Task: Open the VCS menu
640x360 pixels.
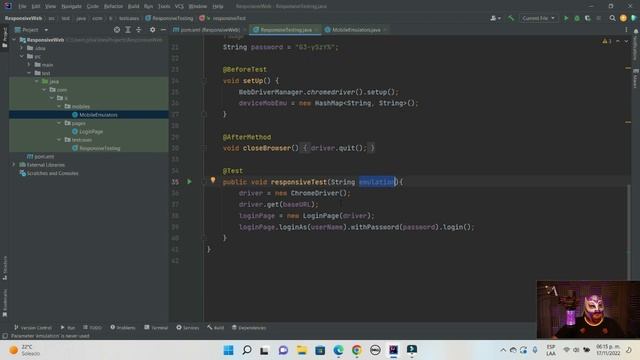Action: pos(179,6)
